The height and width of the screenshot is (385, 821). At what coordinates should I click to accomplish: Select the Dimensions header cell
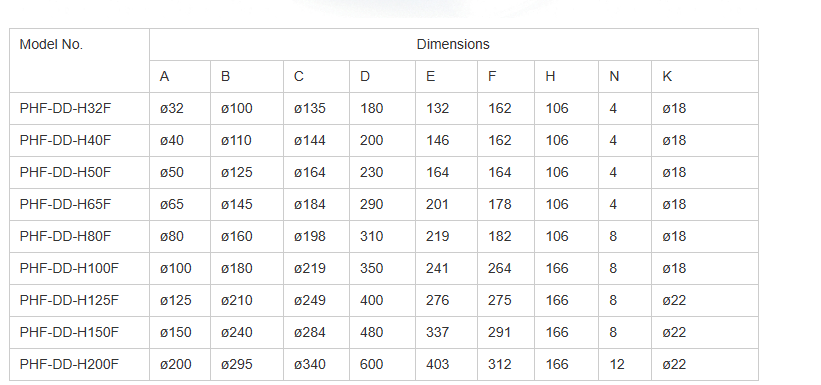[453, 45]
